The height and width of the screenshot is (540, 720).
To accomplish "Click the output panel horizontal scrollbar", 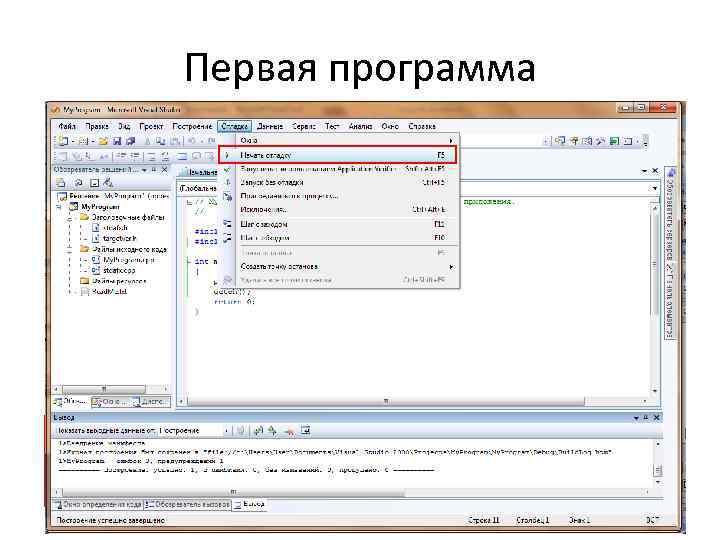I will (x=351, y=492).
